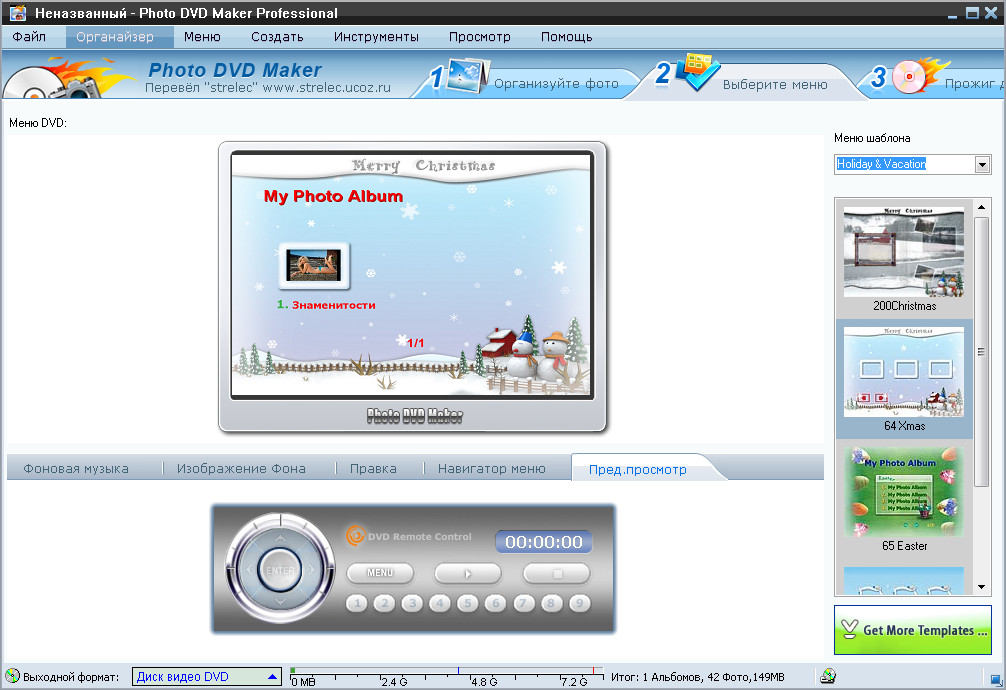This screenshot has height=690, width=1006.
Task: Click template list scroll up arrow
Action: point(982,207)
